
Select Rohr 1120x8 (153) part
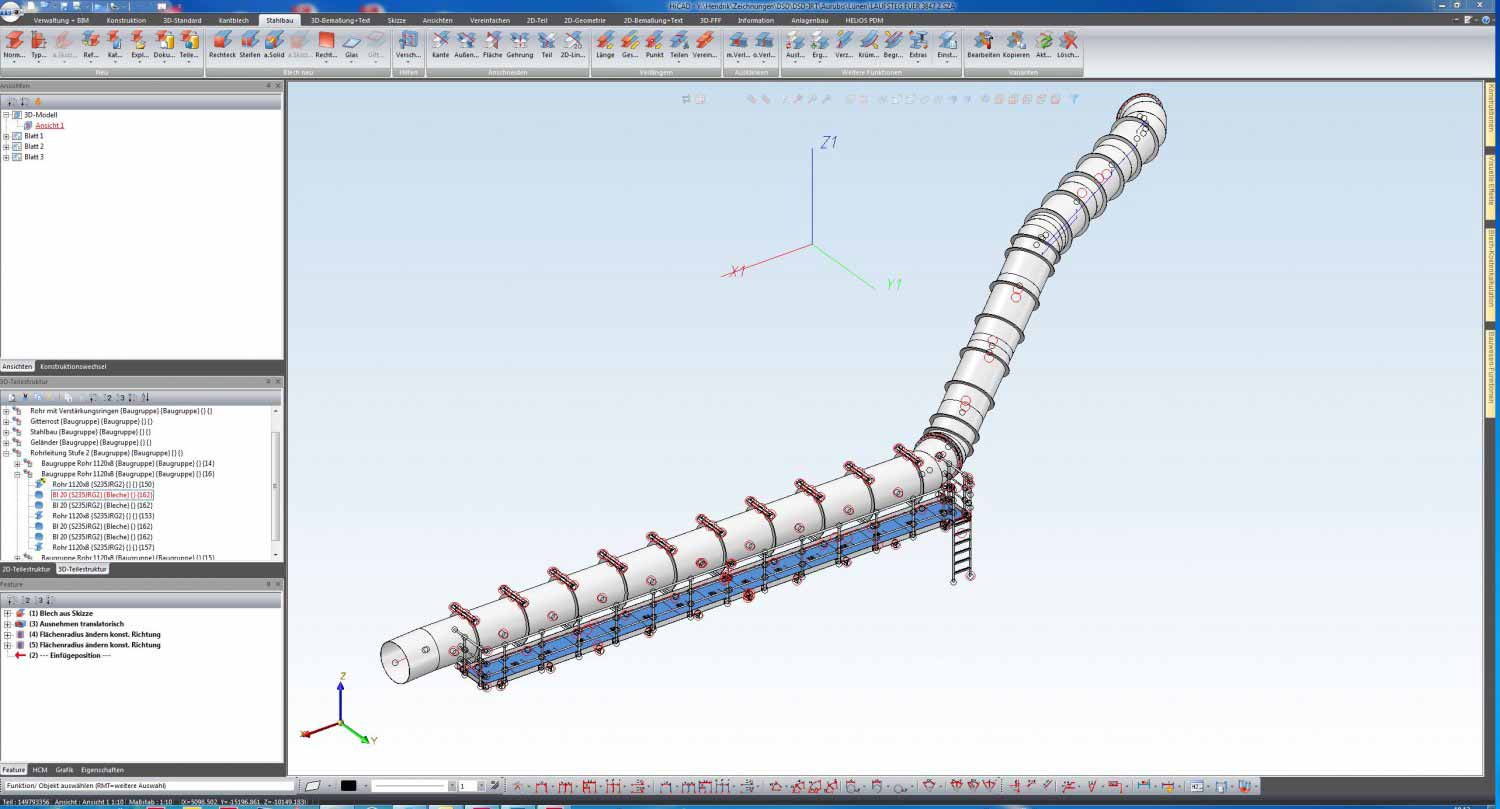102,516
